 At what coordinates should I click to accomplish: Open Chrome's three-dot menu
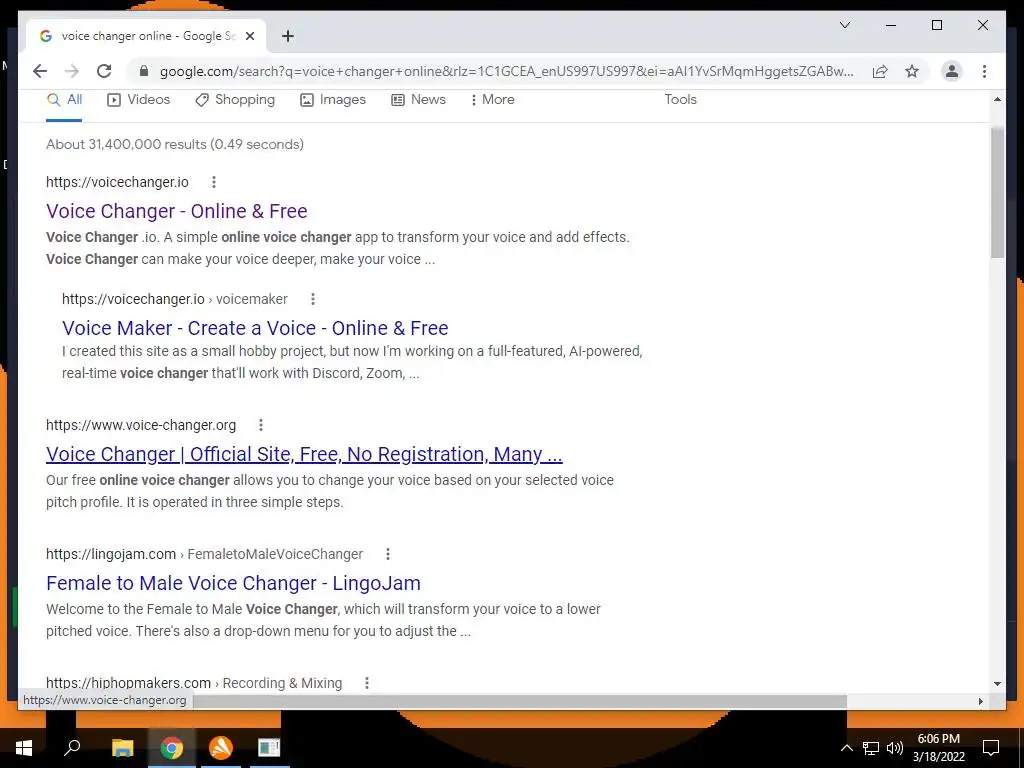pos(984,71)
